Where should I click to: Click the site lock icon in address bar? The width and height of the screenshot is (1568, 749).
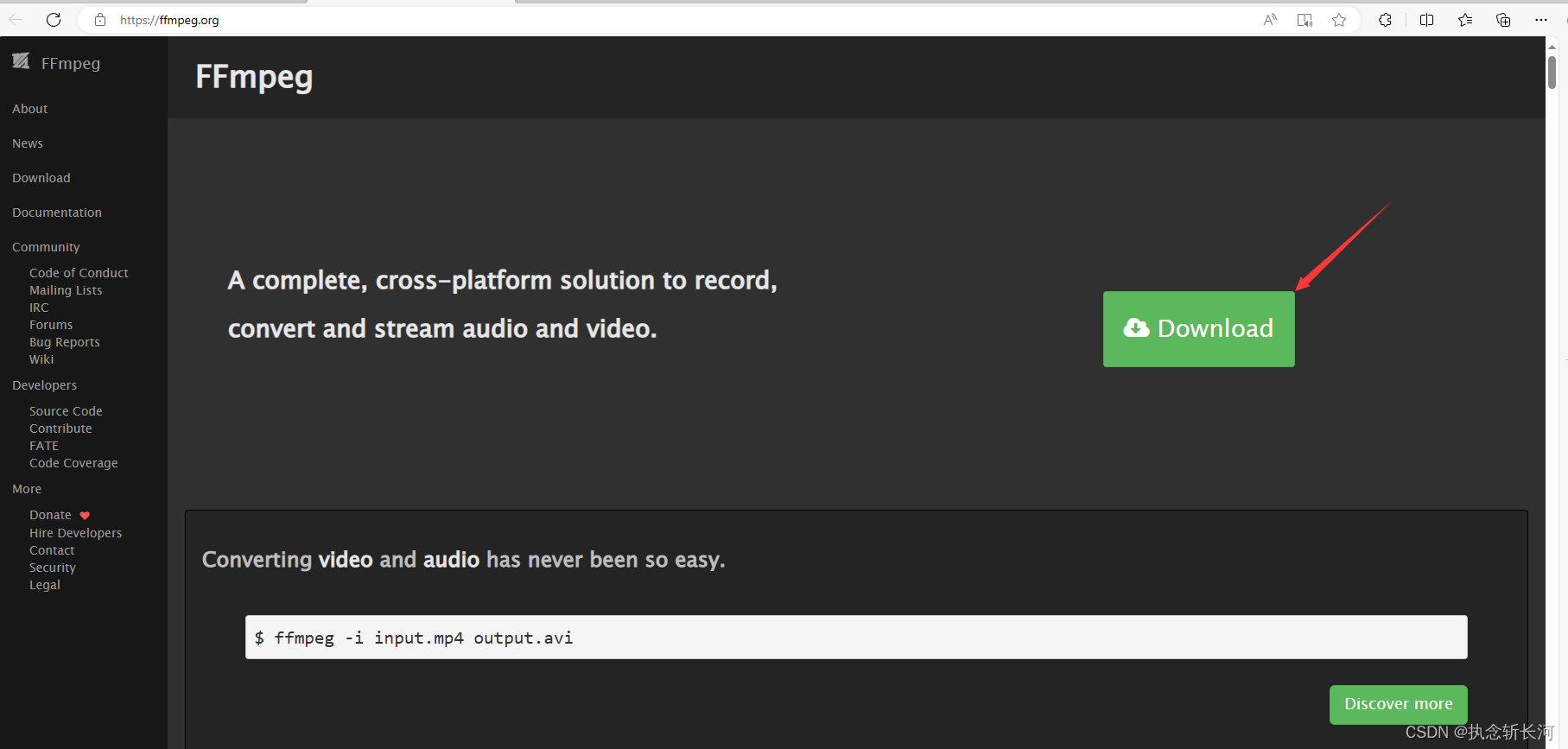coord(100,20)
